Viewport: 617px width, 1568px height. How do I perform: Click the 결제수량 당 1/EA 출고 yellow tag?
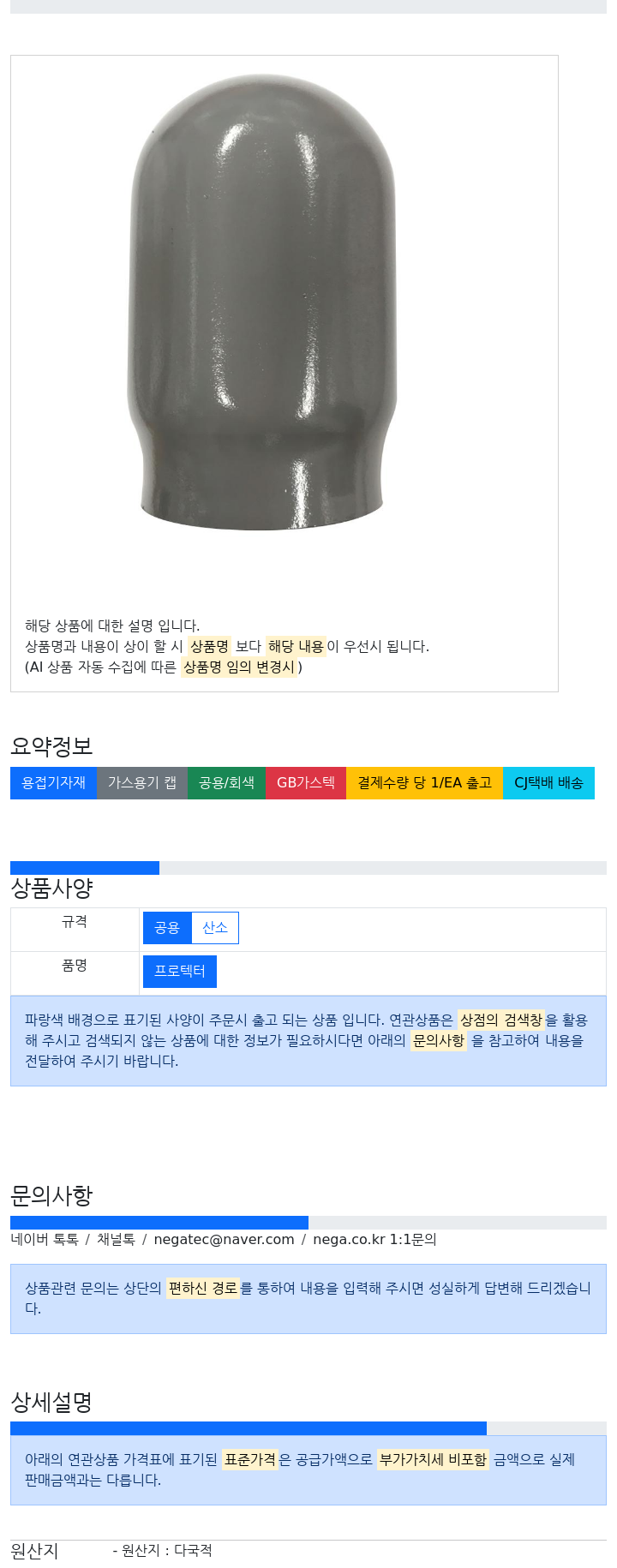(x=424, y=783)
